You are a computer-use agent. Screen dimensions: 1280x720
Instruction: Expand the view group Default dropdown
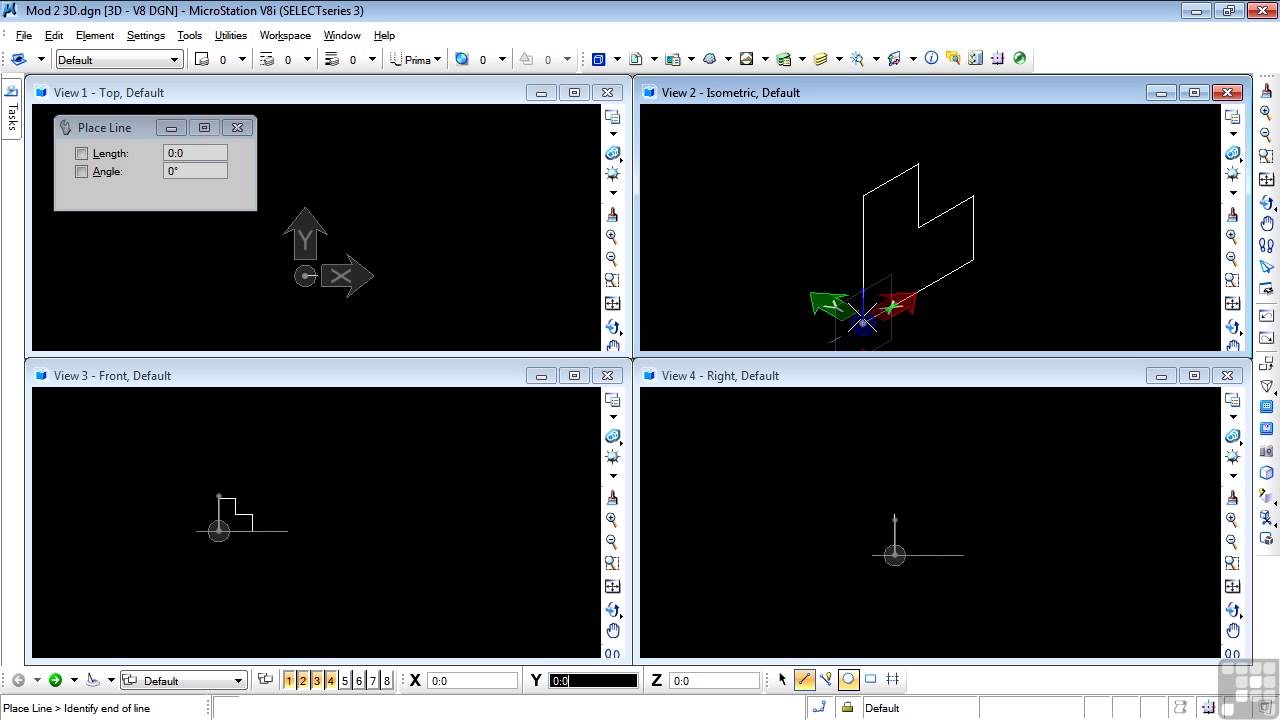point(238,681)
